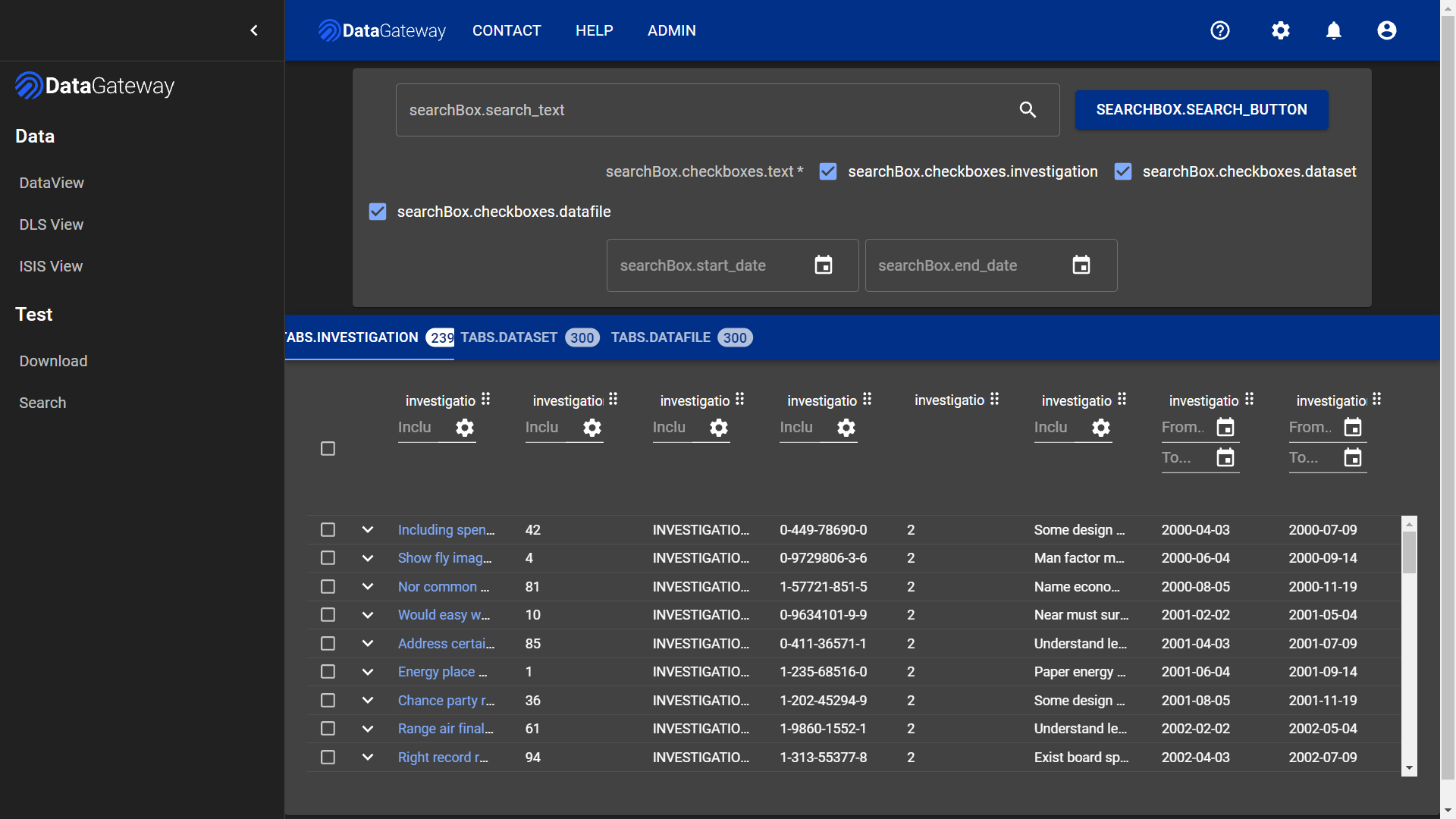This screenshot has height=819, width=1456.
Task: Open the account profile icon
Action: tap(1386, 30)
